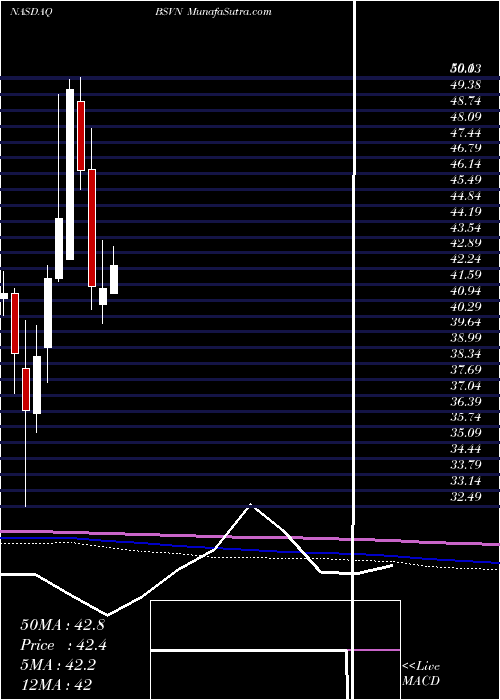
Task: Click the 42.24 price axis label
Action: point(466,259)
